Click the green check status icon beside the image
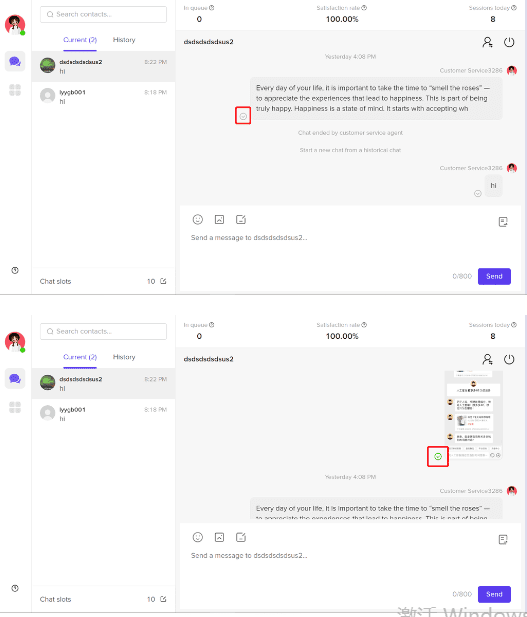The image size is (527, 617). tap(438, 456)
